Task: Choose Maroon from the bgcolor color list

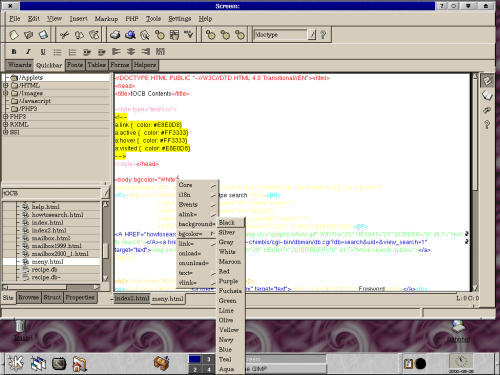Action: pyautogui.click(x=231, y=262)
